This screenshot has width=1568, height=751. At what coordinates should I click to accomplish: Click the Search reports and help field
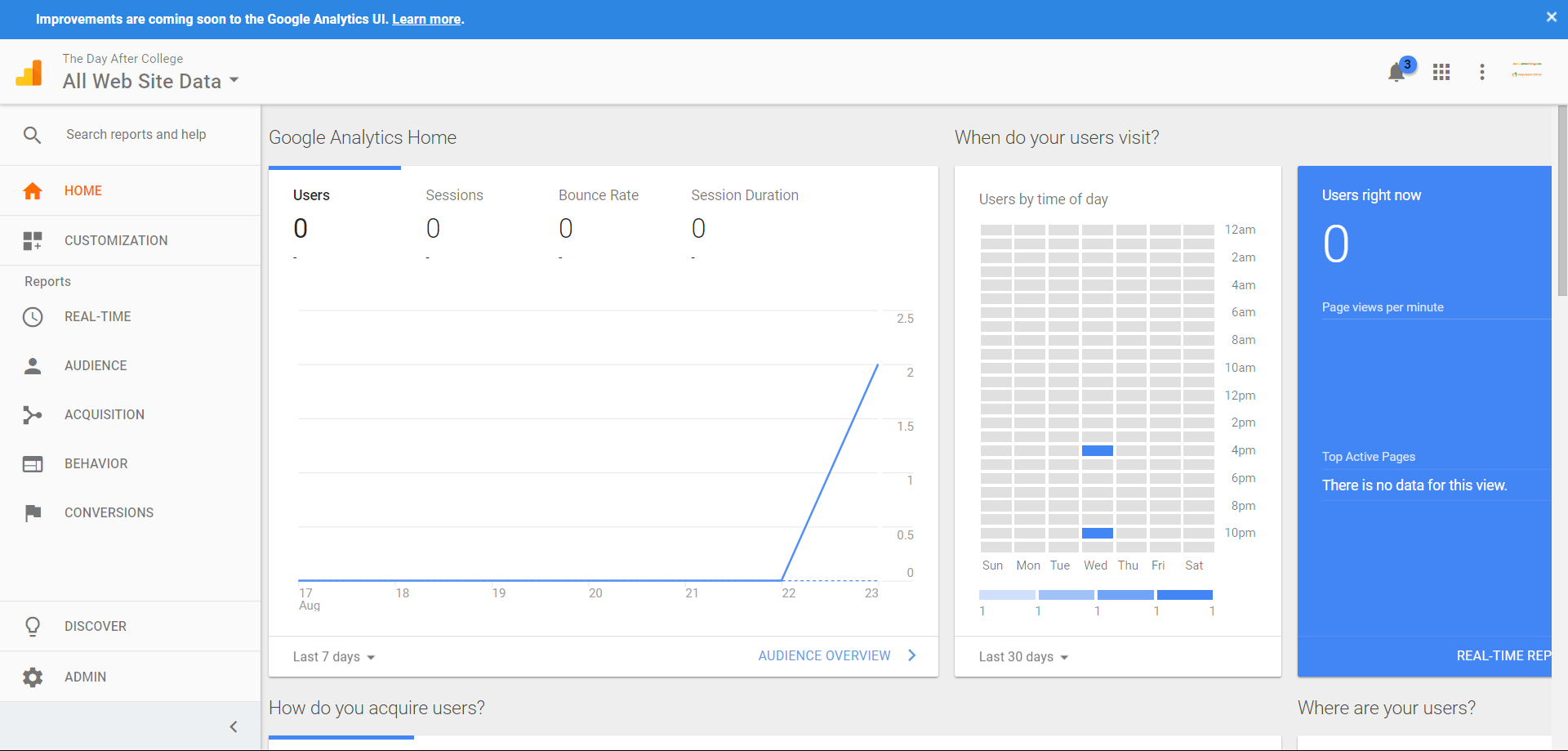click(136, 135)
